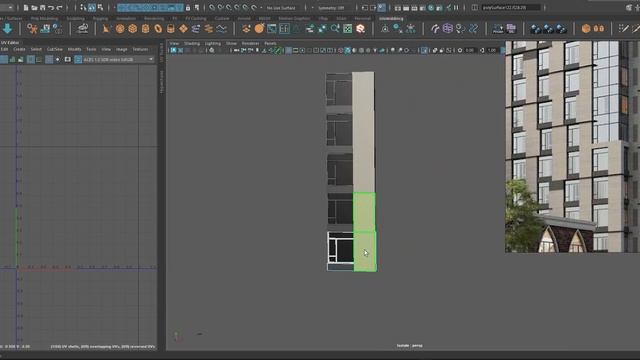Click the gamma value field in viewport toolbar

click(492, 50)
